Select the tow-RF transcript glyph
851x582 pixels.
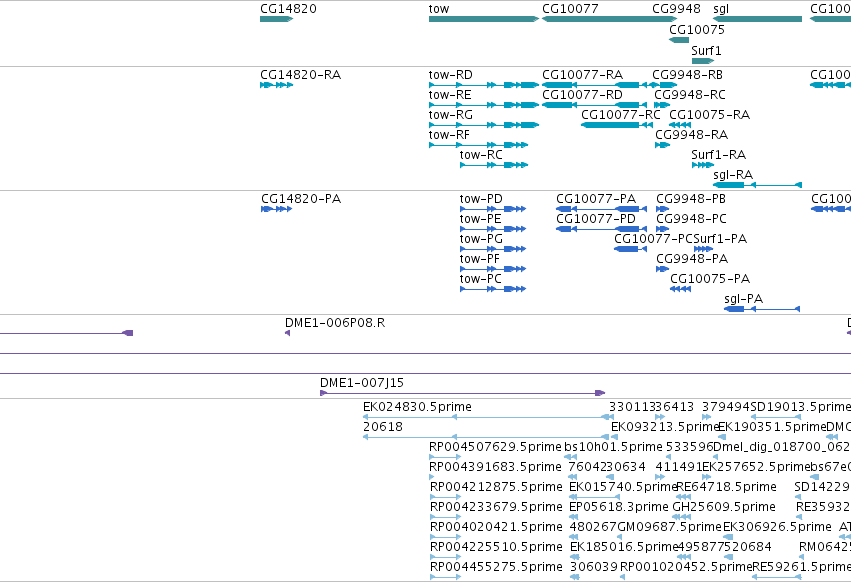[x=478, y=145]
